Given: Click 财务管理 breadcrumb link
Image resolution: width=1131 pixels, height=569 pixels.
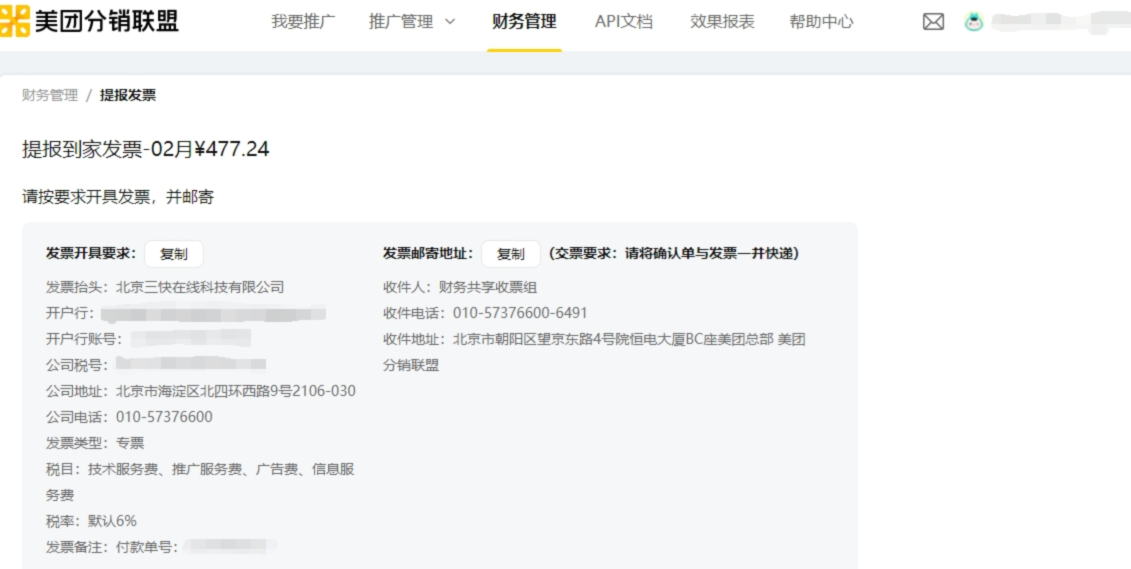Looking at the screenshot, I should pyautogui.click(x=50, y=95).
